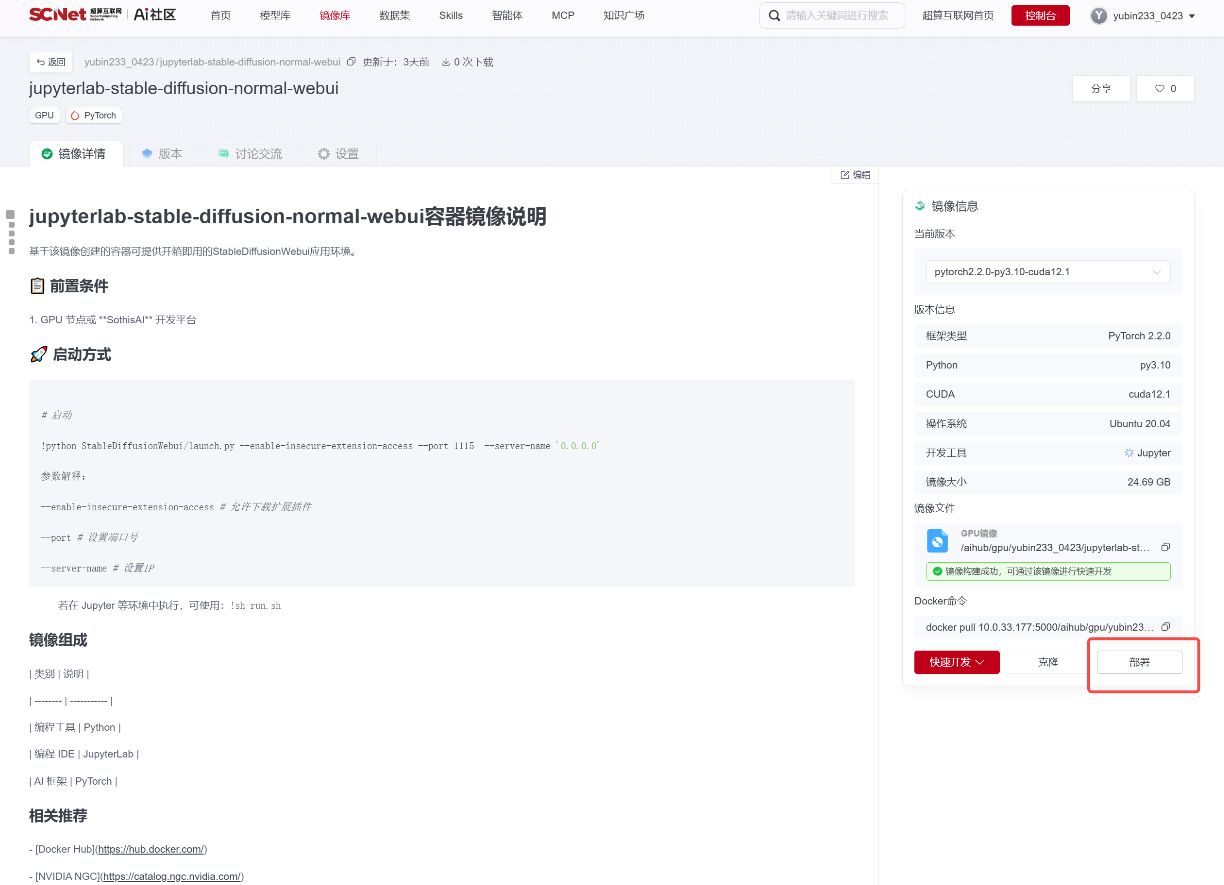Open the current version dropdown
This screenshot has height=885, width=1224.
[1048, 271]
